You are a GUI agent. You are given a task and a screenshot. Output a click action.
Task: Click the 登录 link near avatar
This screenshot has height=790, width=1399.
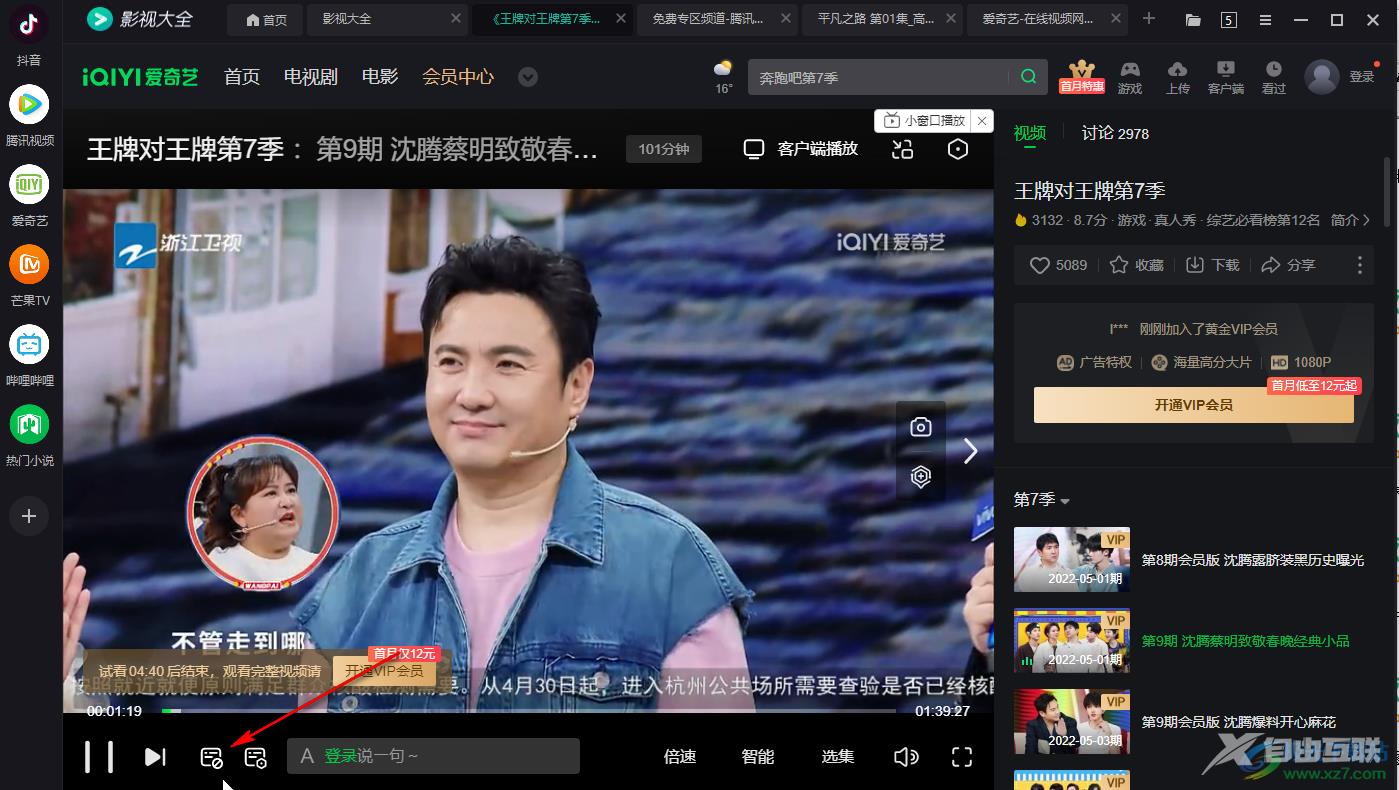point(1362,76)
